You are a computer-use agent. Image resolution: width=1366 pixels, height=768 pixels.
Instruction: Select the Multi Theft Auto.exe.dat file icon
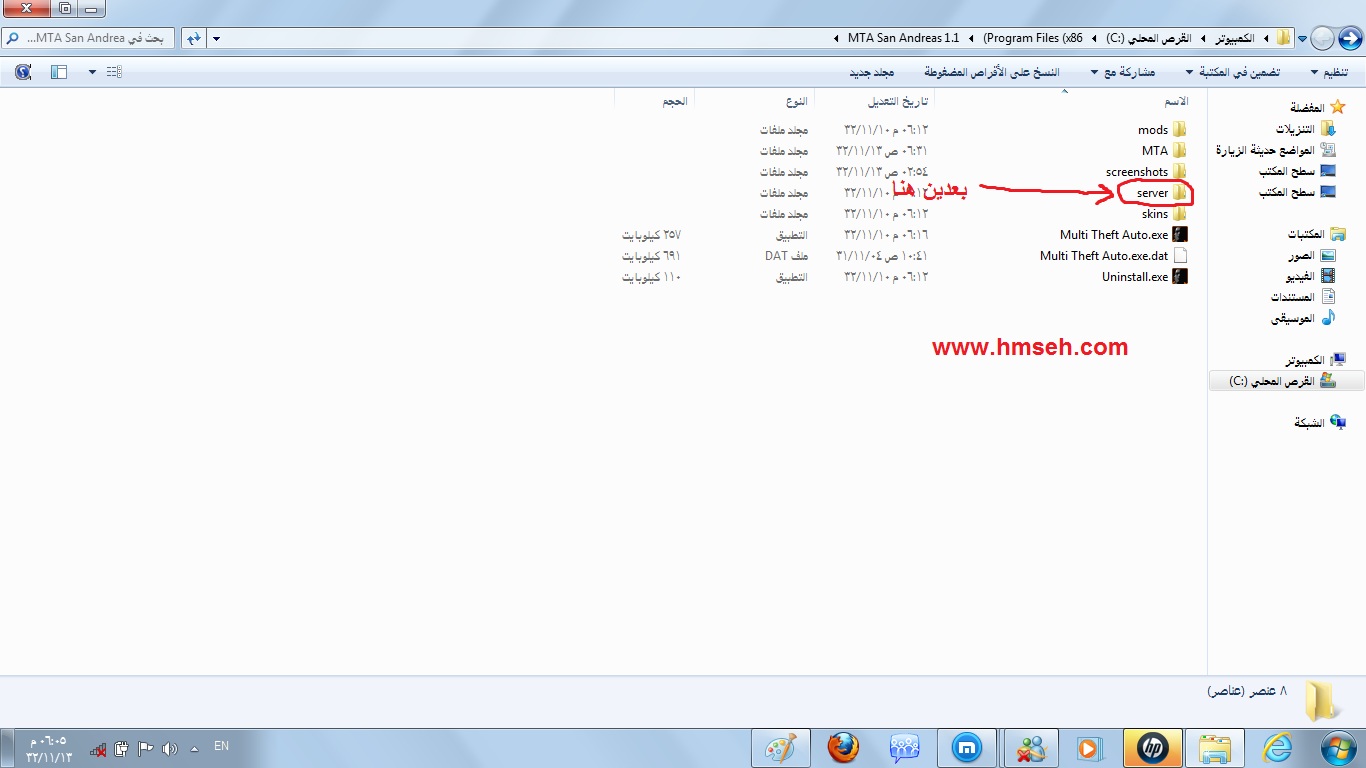coord(1180,256)
